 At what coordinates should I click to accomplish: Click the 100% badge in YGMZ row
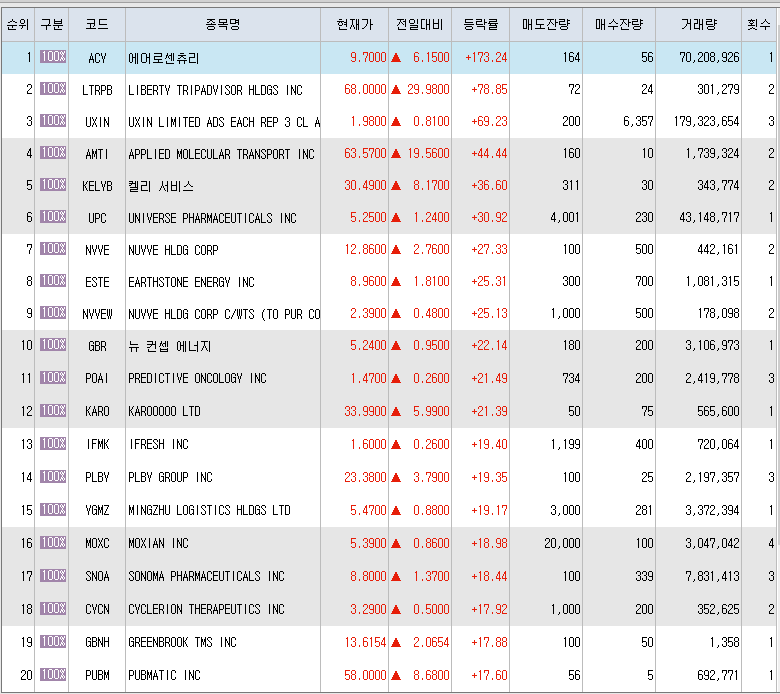(x=53, y=509)
